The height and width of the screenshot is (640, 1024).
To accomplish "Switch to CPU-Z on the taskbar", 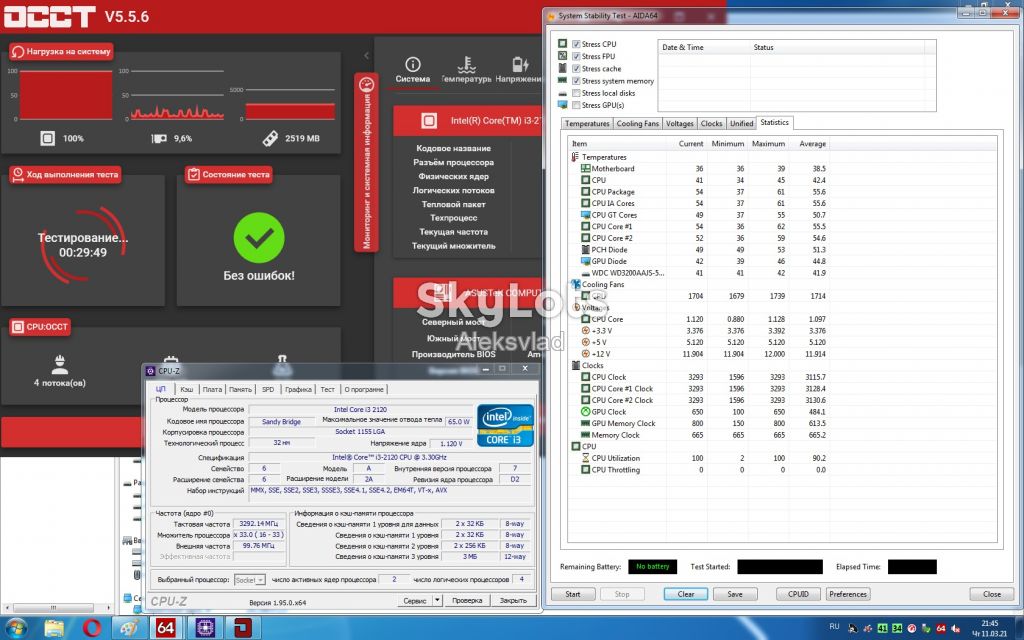I will 205,628.
